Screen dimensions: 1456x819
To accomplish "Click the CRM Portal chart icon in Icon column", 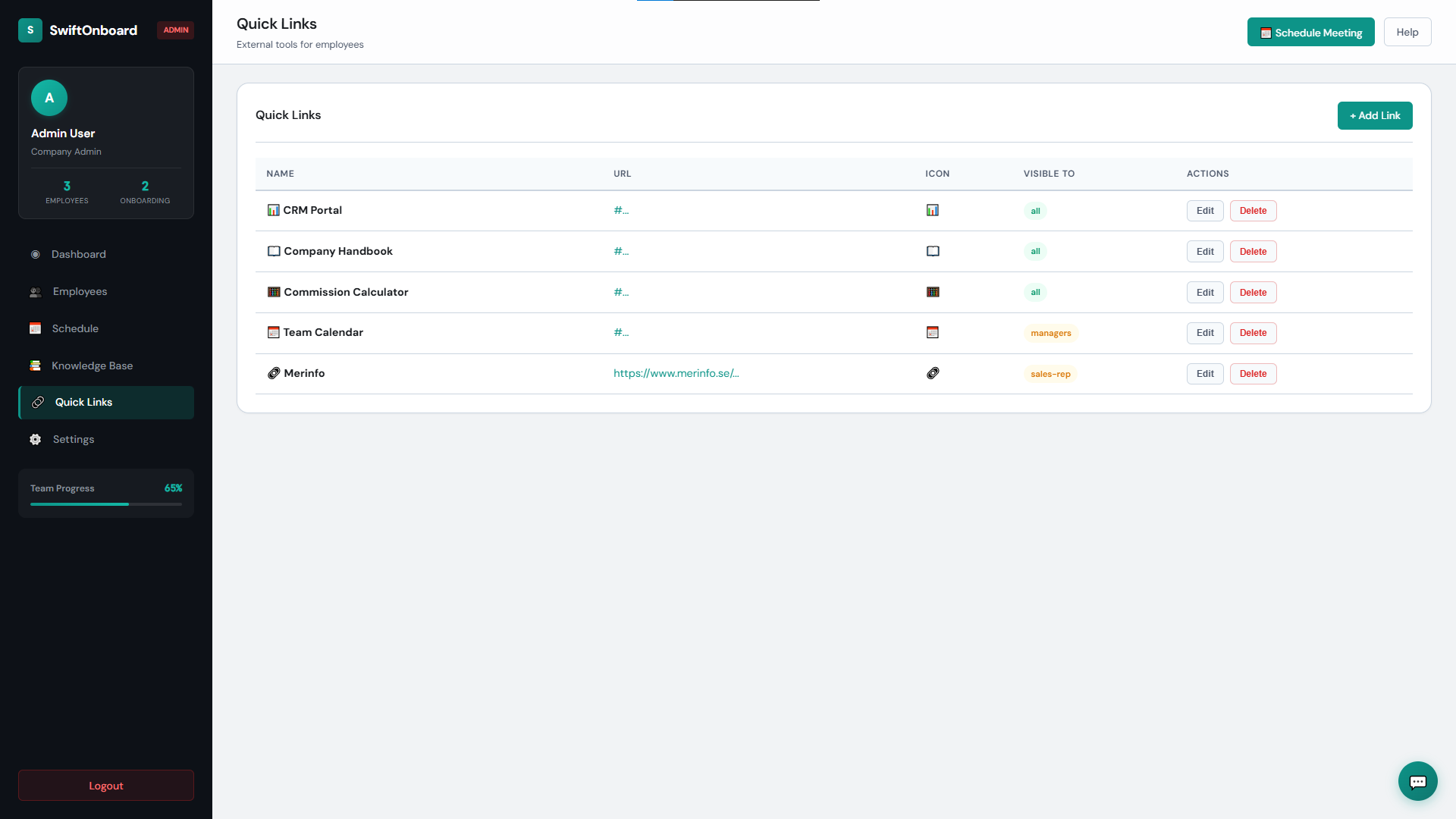I will click(932, 210).
